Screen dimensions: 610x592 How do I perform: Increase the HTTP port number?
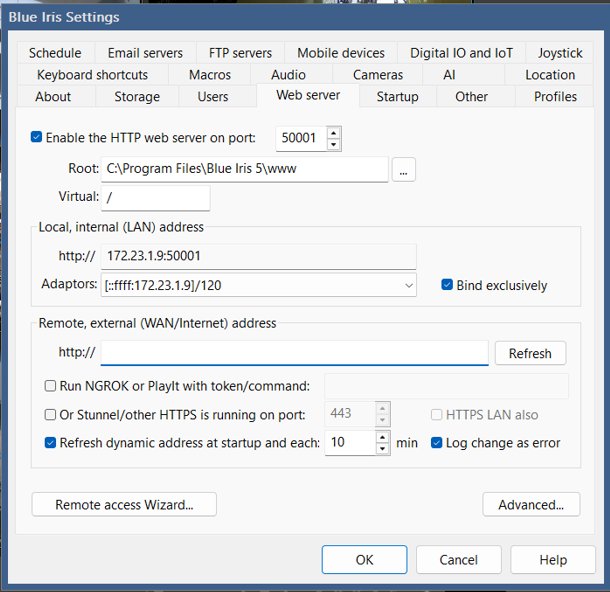point(333,133)
